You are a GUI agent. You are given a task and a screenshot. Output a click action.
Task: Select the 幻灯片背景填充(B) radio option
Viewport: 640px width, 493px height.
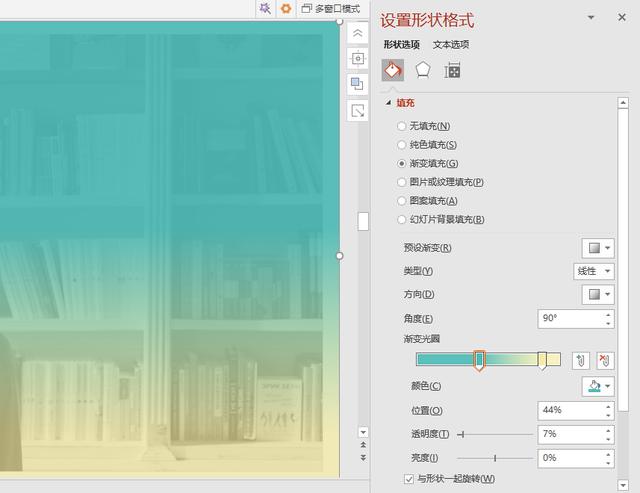402,220
